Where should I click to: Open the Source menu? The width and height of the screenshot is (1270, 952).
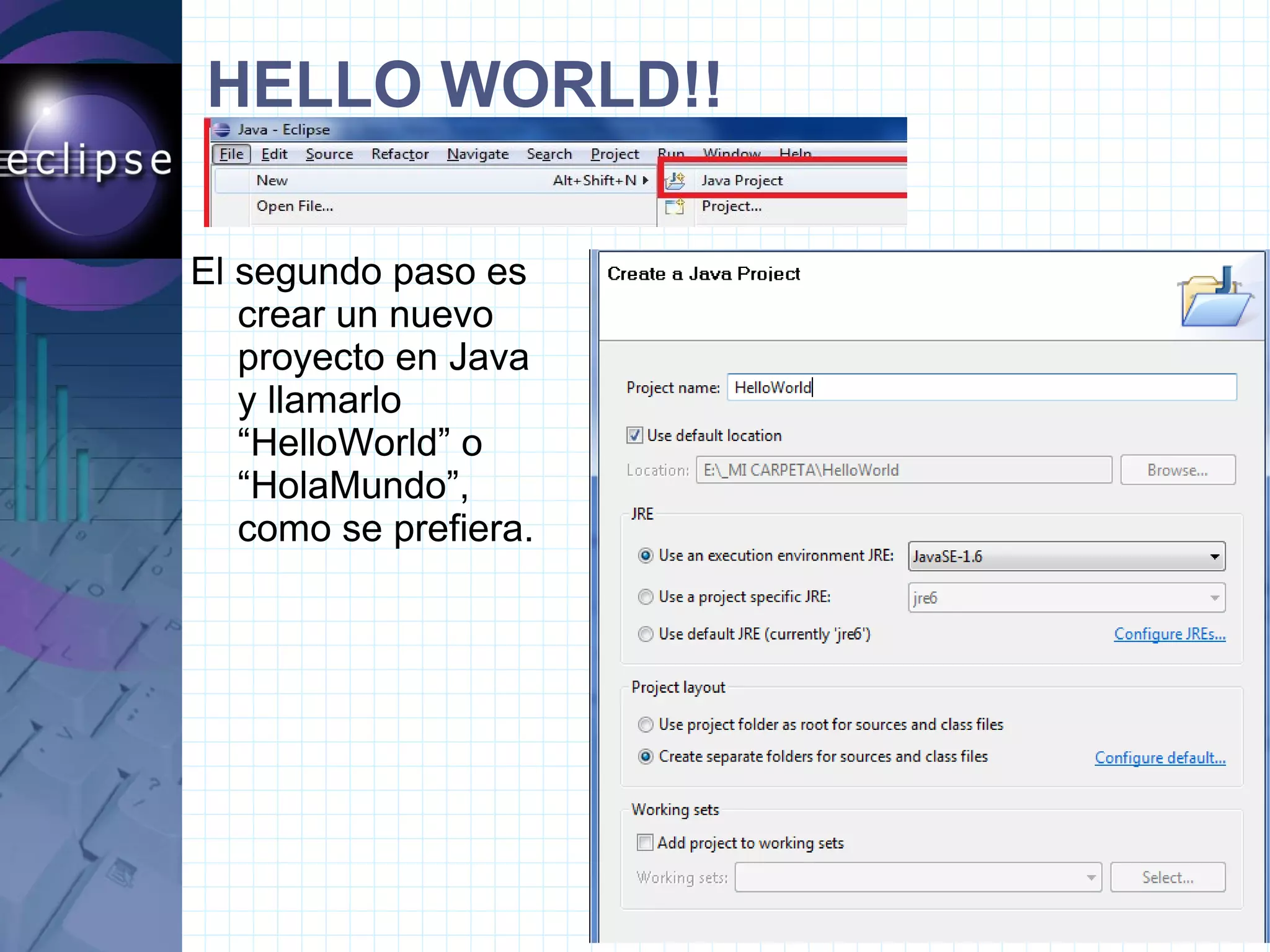coord(329,154)
